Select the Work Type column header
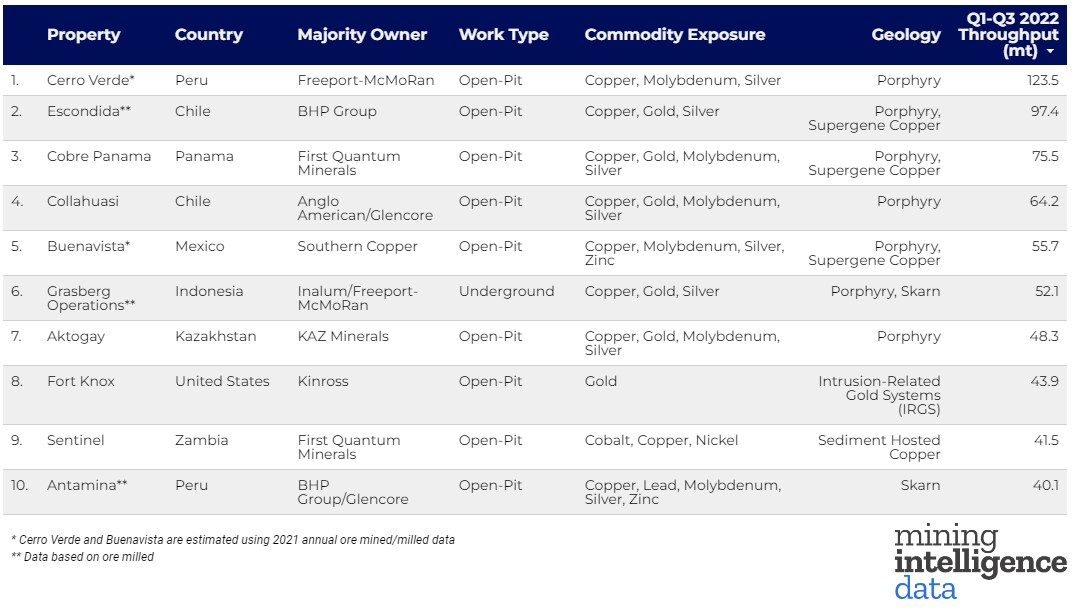 point(503,35)
